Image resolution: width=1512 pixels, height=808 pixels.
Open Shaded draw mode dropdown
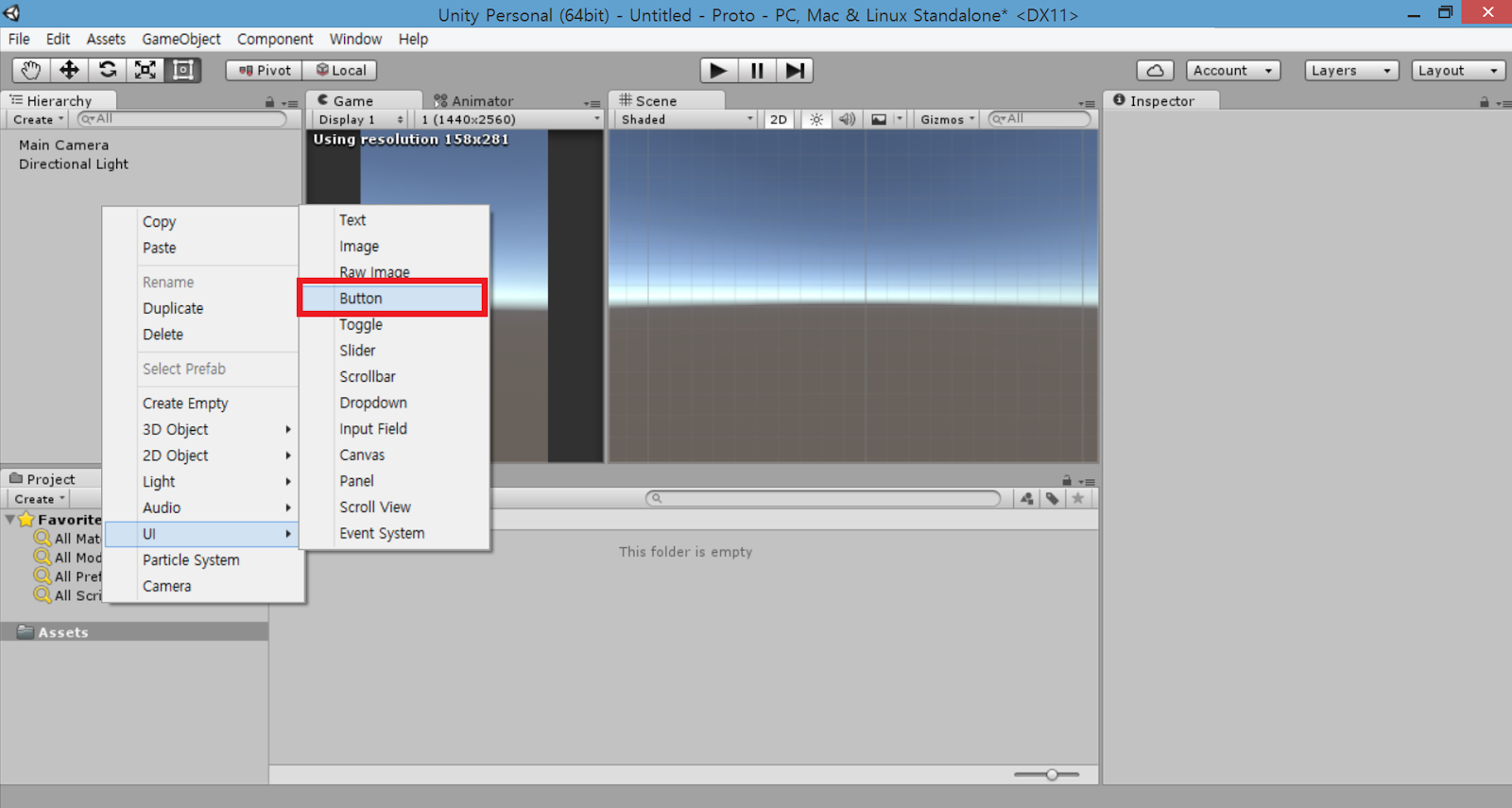[x=687, y=119]
